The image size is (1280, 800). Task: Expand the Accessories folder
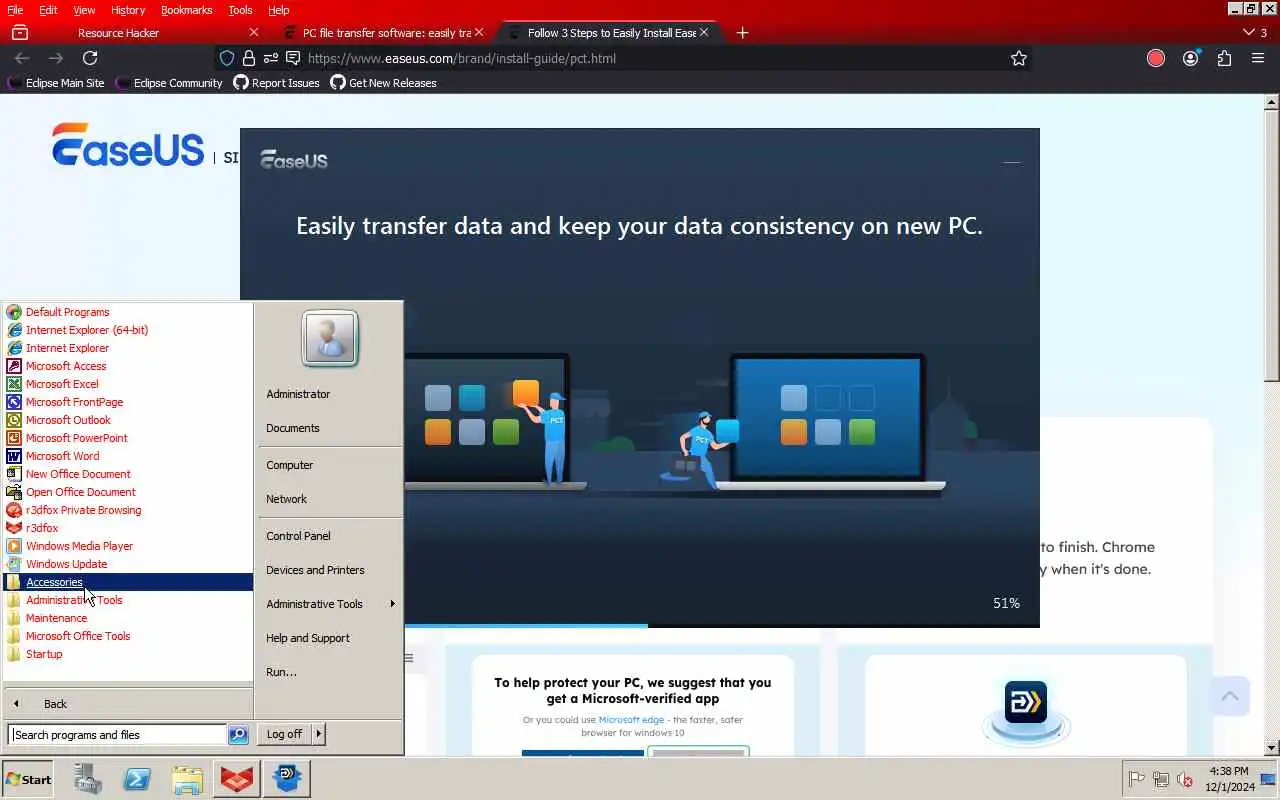tap(128, 582)
